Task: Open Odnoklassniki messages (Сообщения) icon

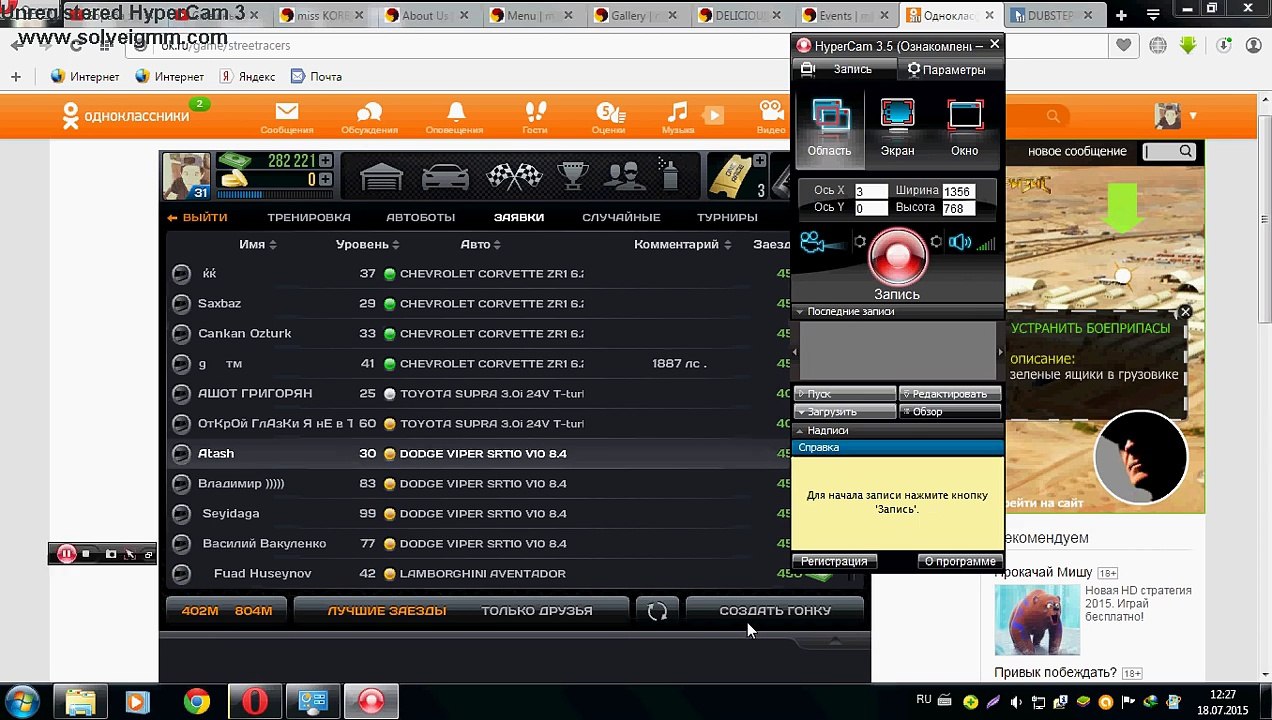Action: point(287,117)
